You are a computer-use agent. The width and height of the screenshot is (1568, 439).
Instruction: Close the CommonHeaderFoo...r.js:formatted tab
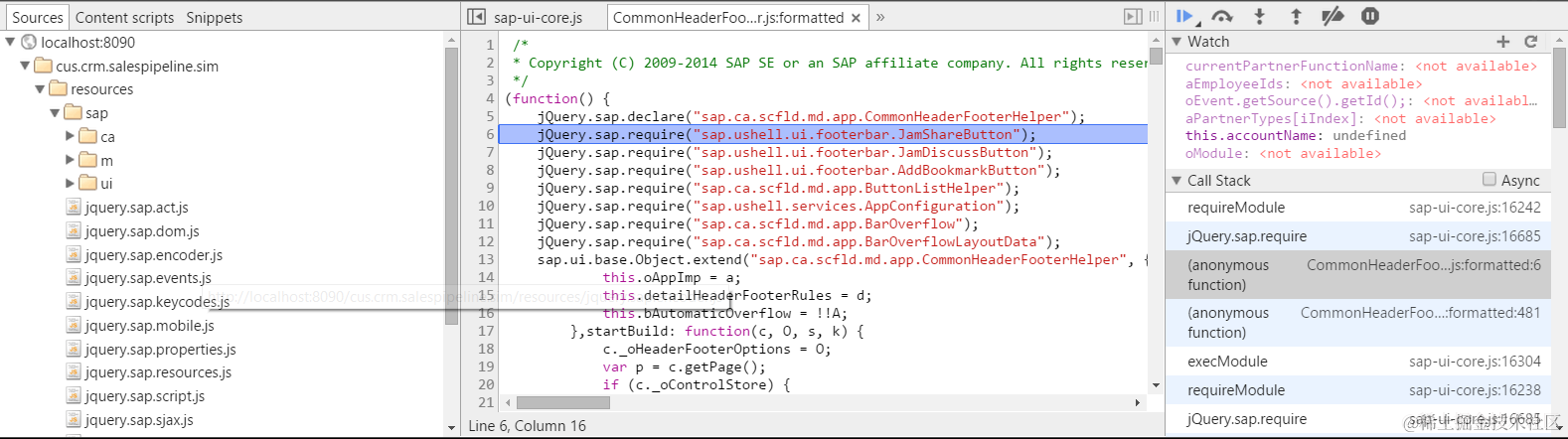tap(856, 18)
